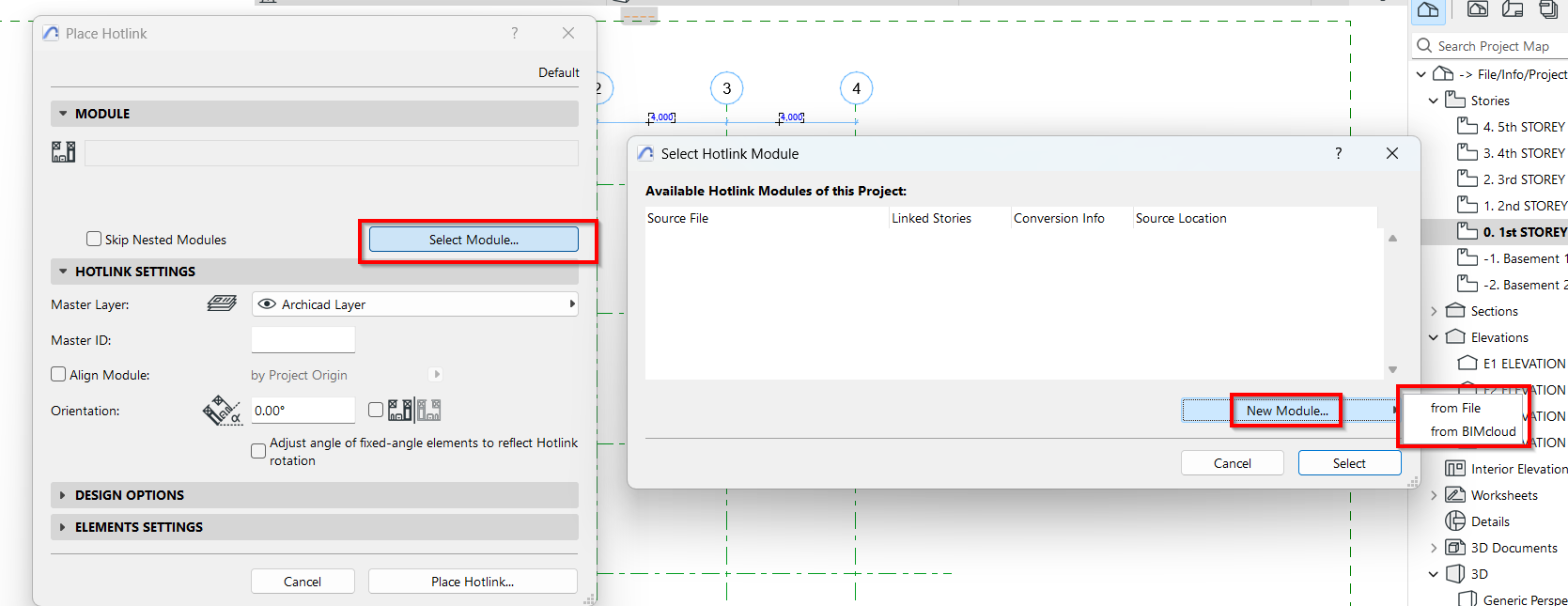
Task: Check the Align Module option
Action: coord(58,374)
